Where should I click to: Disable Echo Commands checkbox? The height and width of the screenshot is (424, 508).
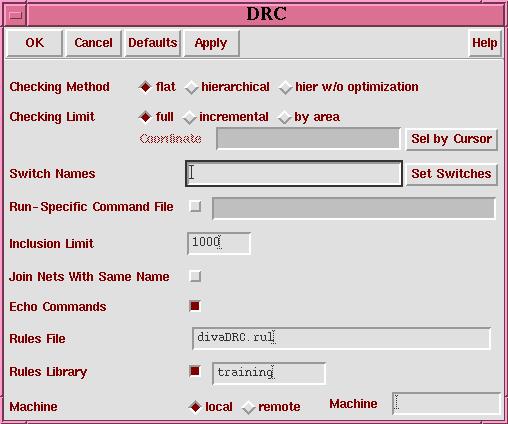point(195,306)
